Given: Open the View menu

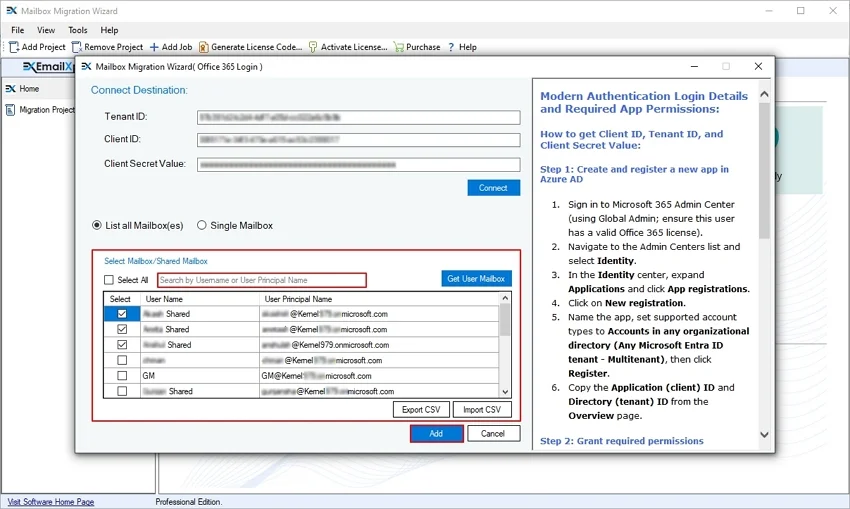Looking at the screenshot, I should click(46, 30).
